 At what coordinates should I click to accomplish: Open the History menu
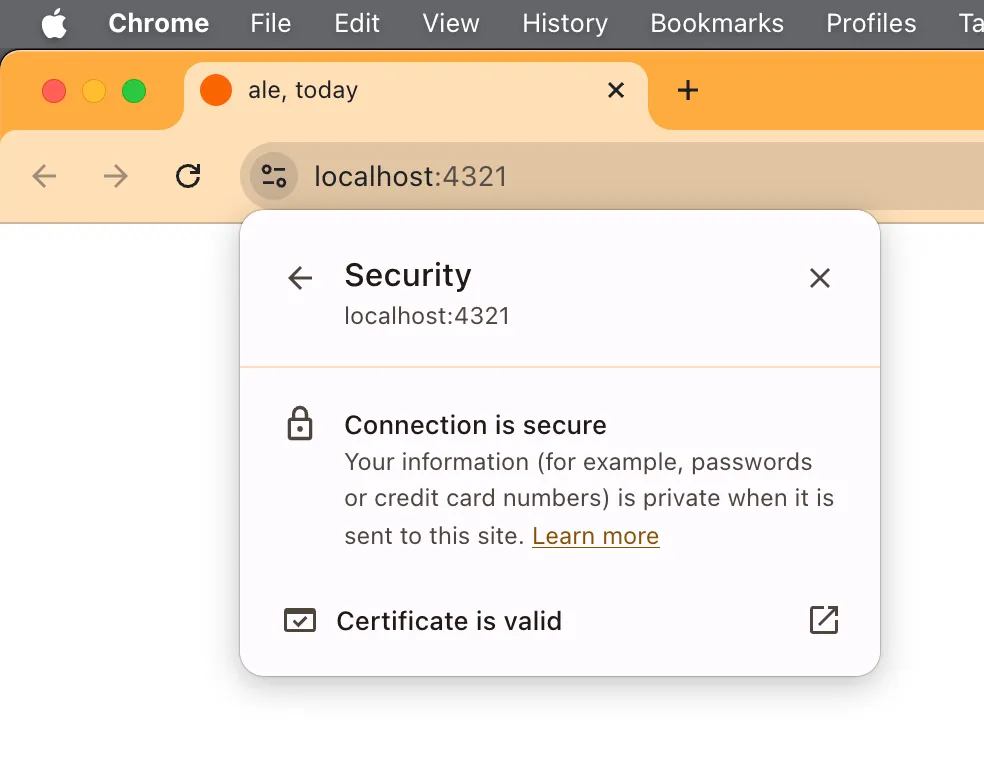point(565,24)
